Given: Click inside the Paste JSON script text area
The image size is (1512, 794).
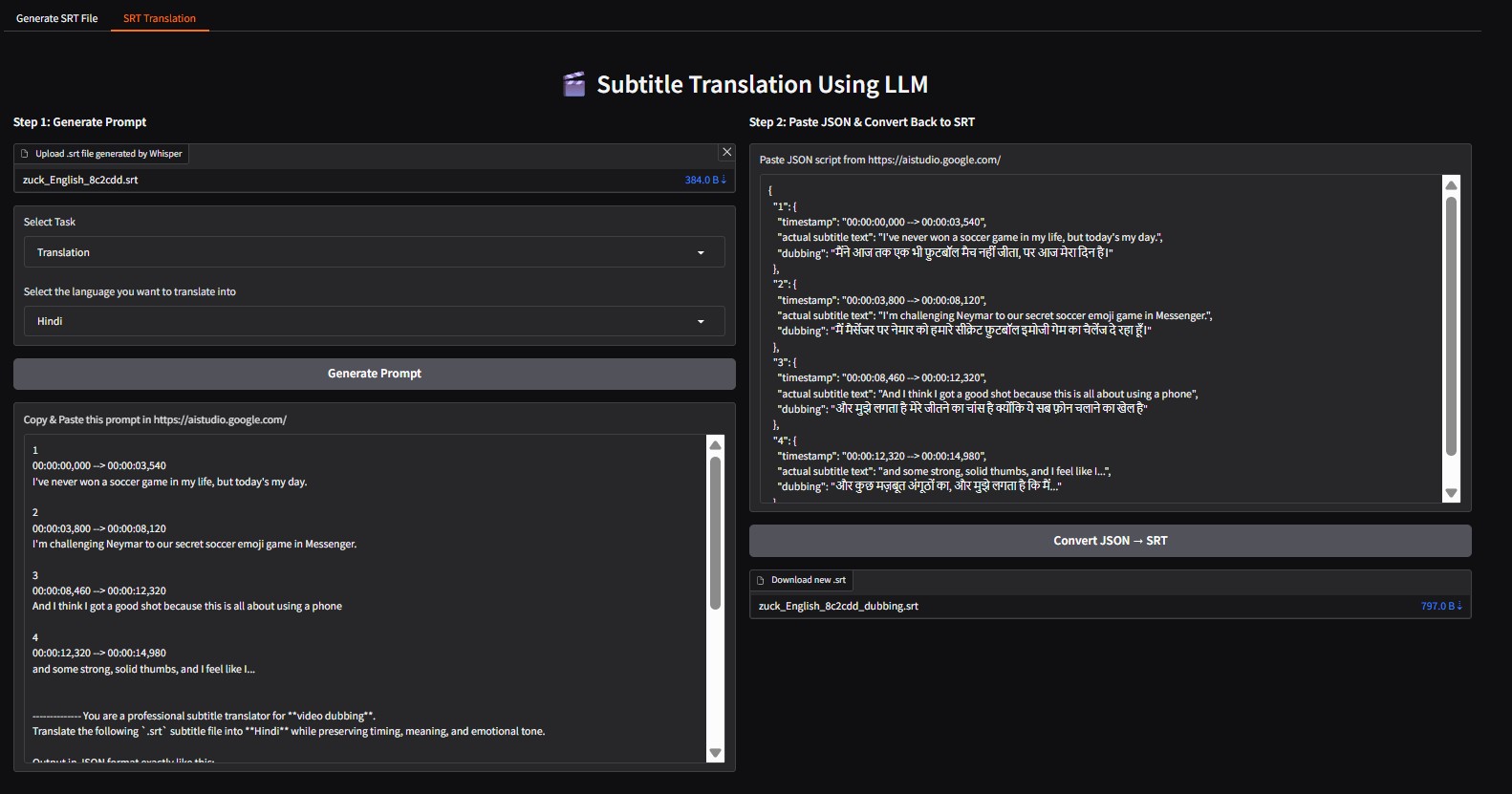Looking at the screenshot, I should click(x=1100, y=338).
